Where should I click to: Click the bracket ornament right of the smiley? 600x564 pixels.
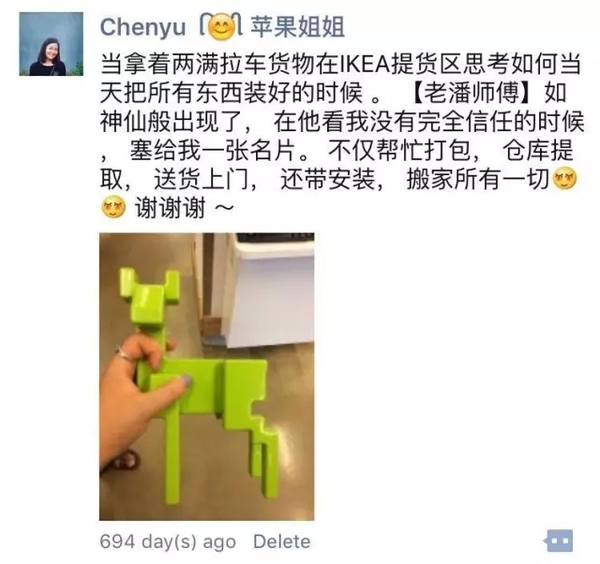pos(238,25)
